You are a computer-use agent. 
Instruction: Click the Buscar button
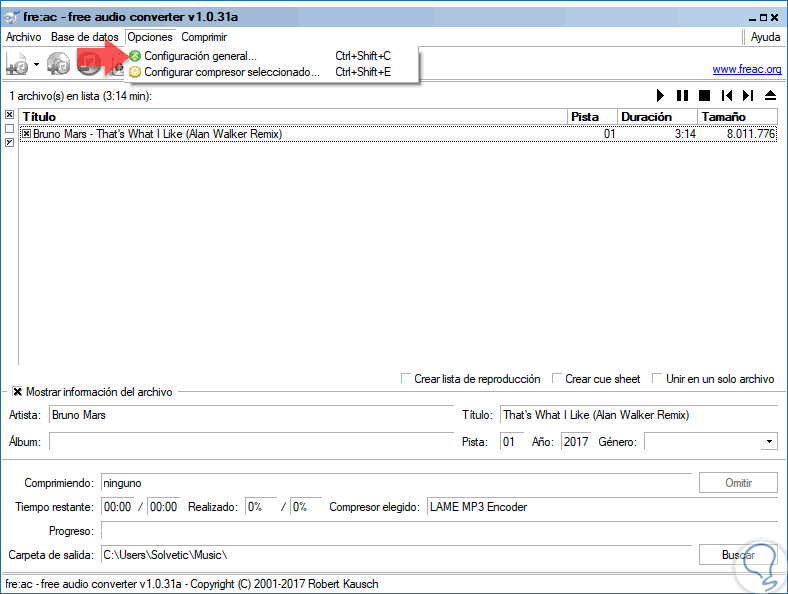738,555
